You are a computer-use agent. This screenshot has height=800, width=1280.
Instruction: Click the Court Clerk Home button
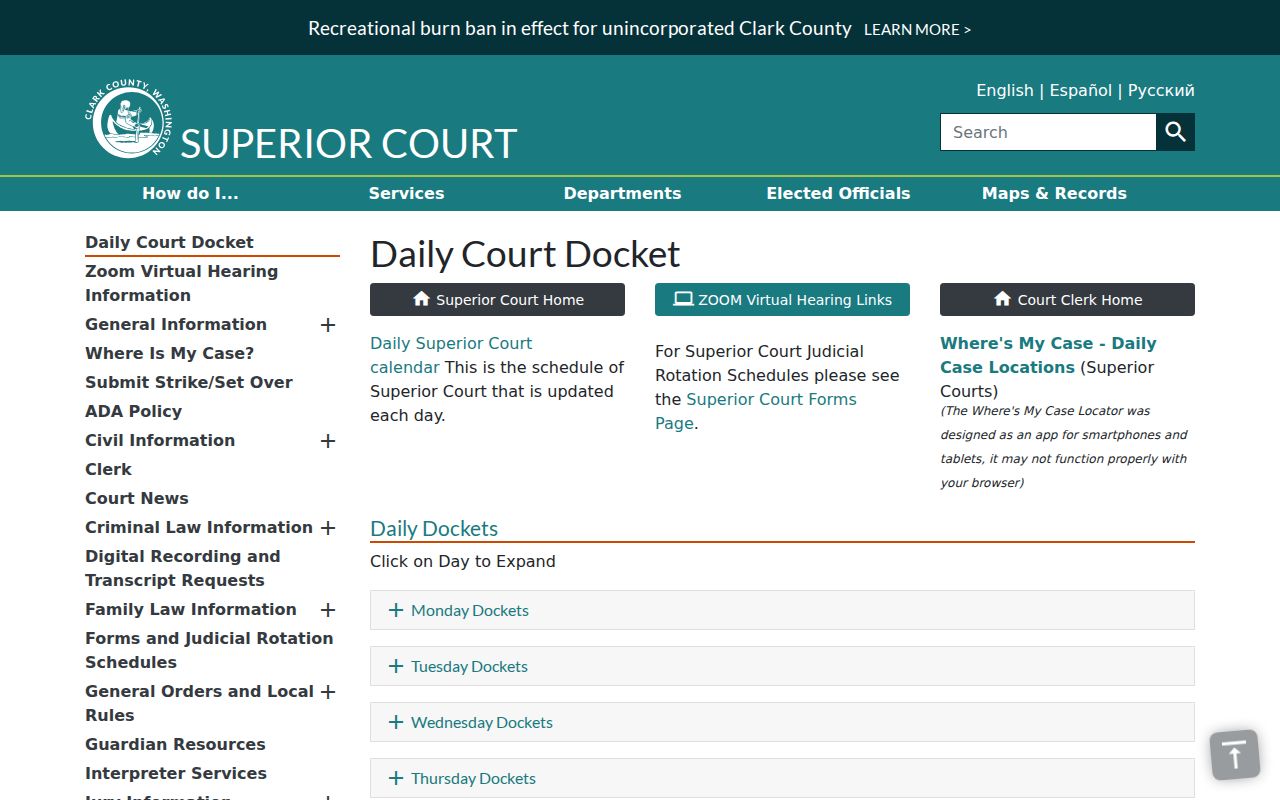click(x=1067, y=300)
